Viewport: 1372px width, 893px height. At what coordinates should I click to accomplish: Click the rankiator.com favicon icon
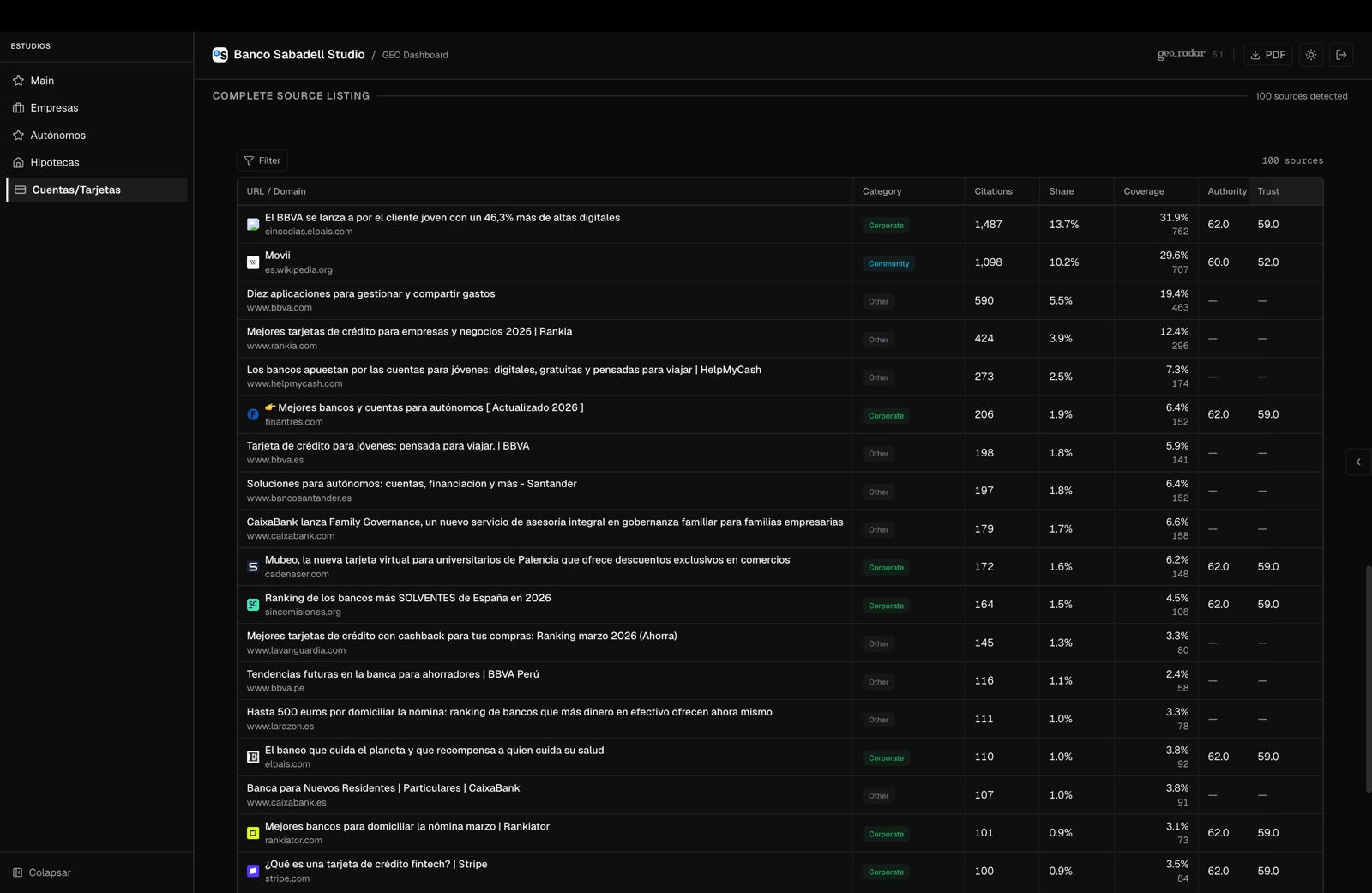tap(253, 833)
